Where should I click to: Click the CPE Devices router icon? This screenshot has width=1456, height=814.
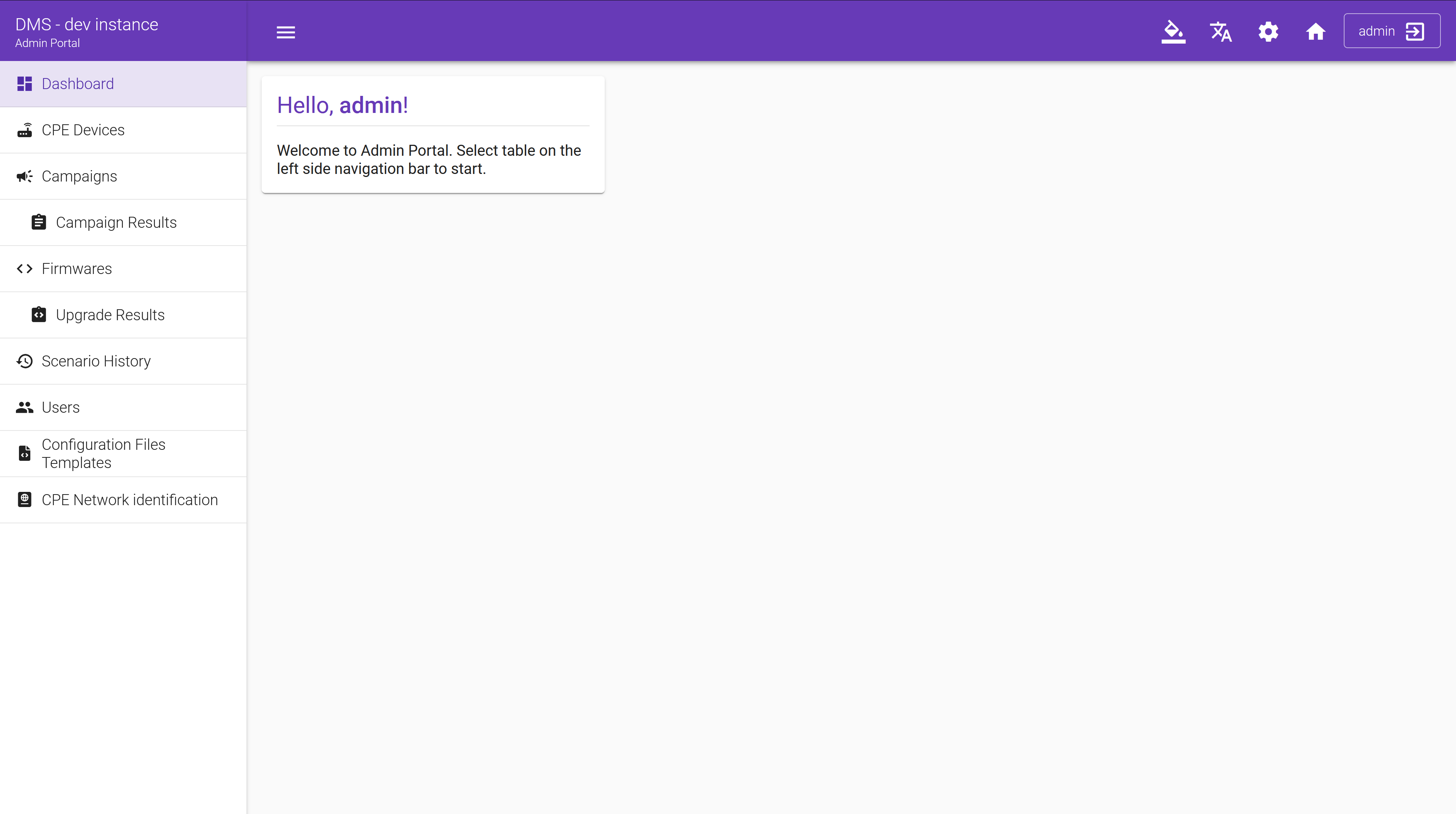pyautogui.click(x=24, y=130)
